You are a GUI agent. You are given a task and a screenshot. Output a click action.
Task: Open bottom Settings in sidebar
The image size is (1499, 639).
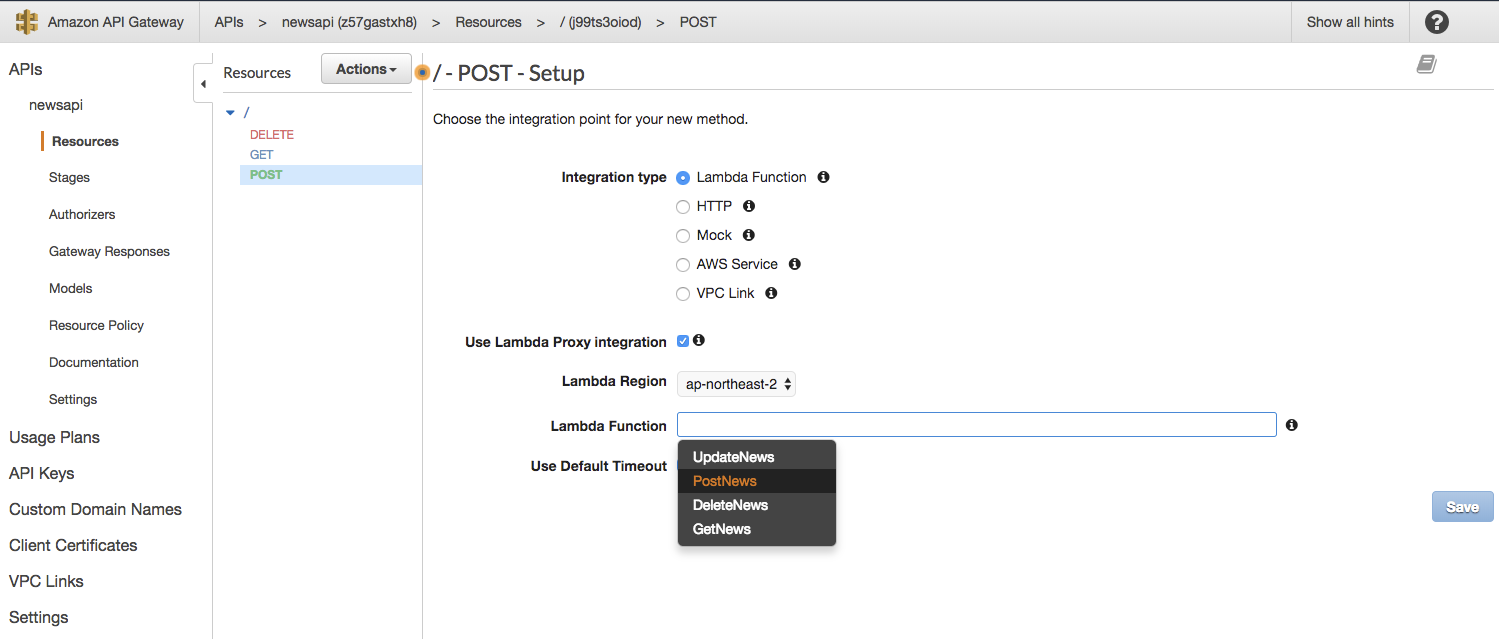(38, 617)
